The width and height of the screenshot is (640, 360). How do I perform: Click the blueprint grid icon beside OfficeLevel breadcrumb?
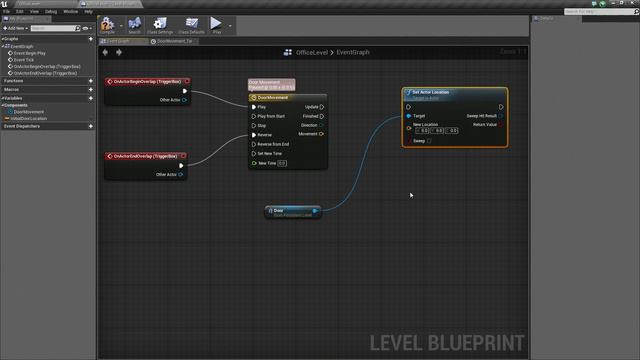(x=288, y=52)
